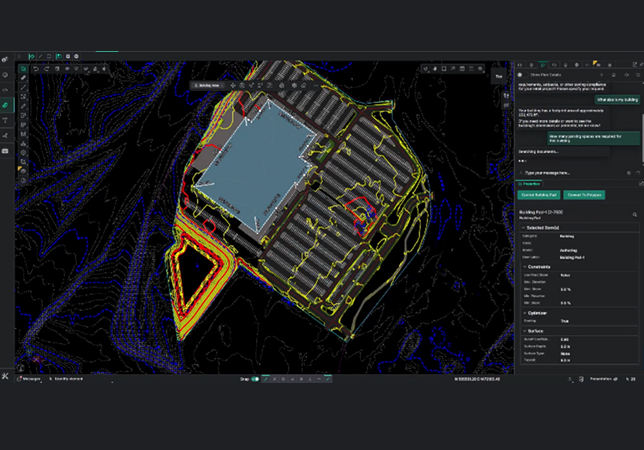Click the redo arrow in the top toolbar
This screenshot has height=450, width=644.
(48, 69)
